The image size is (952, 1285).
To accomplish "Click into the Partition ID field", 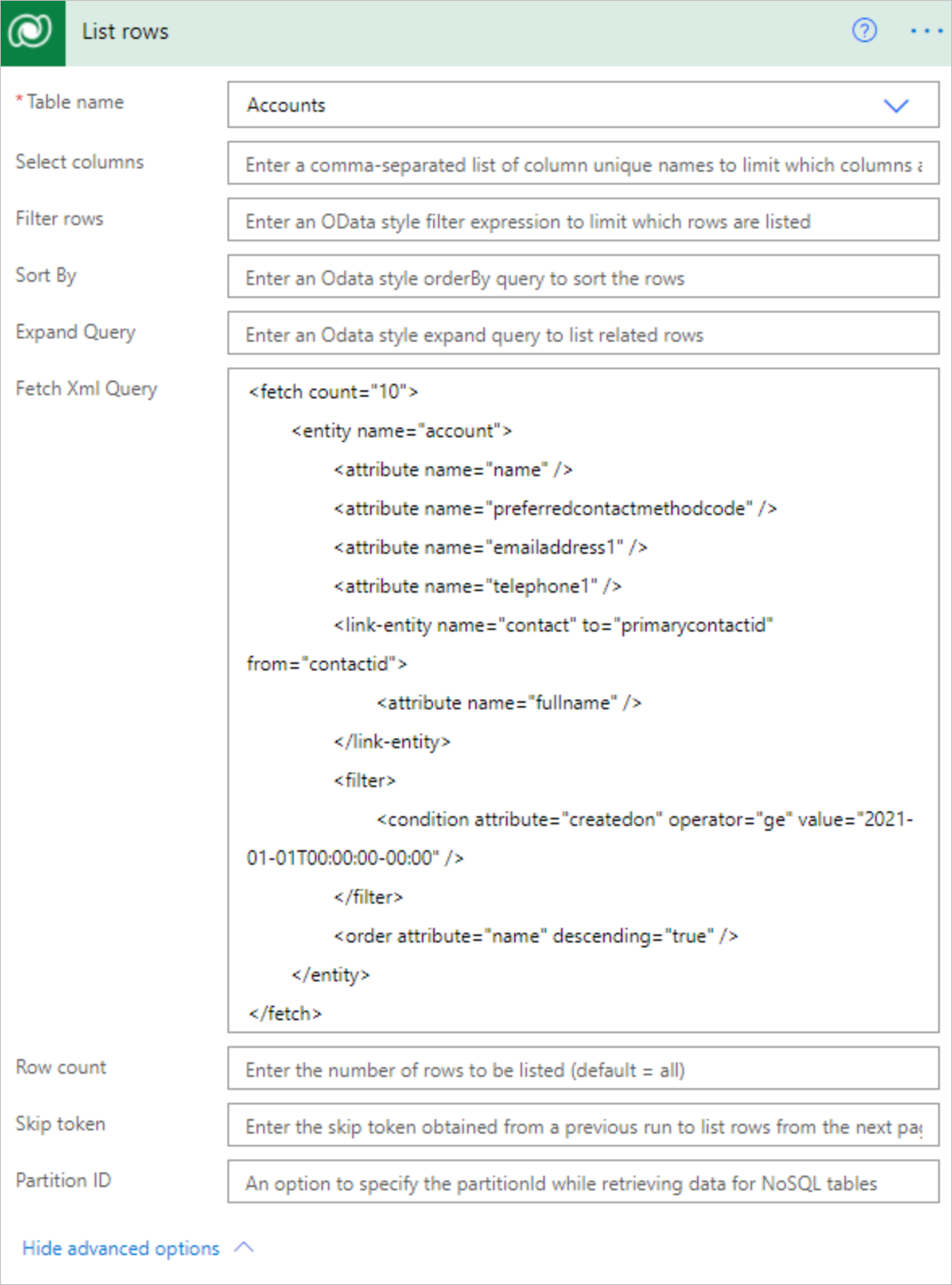I will click(581, 1183).
